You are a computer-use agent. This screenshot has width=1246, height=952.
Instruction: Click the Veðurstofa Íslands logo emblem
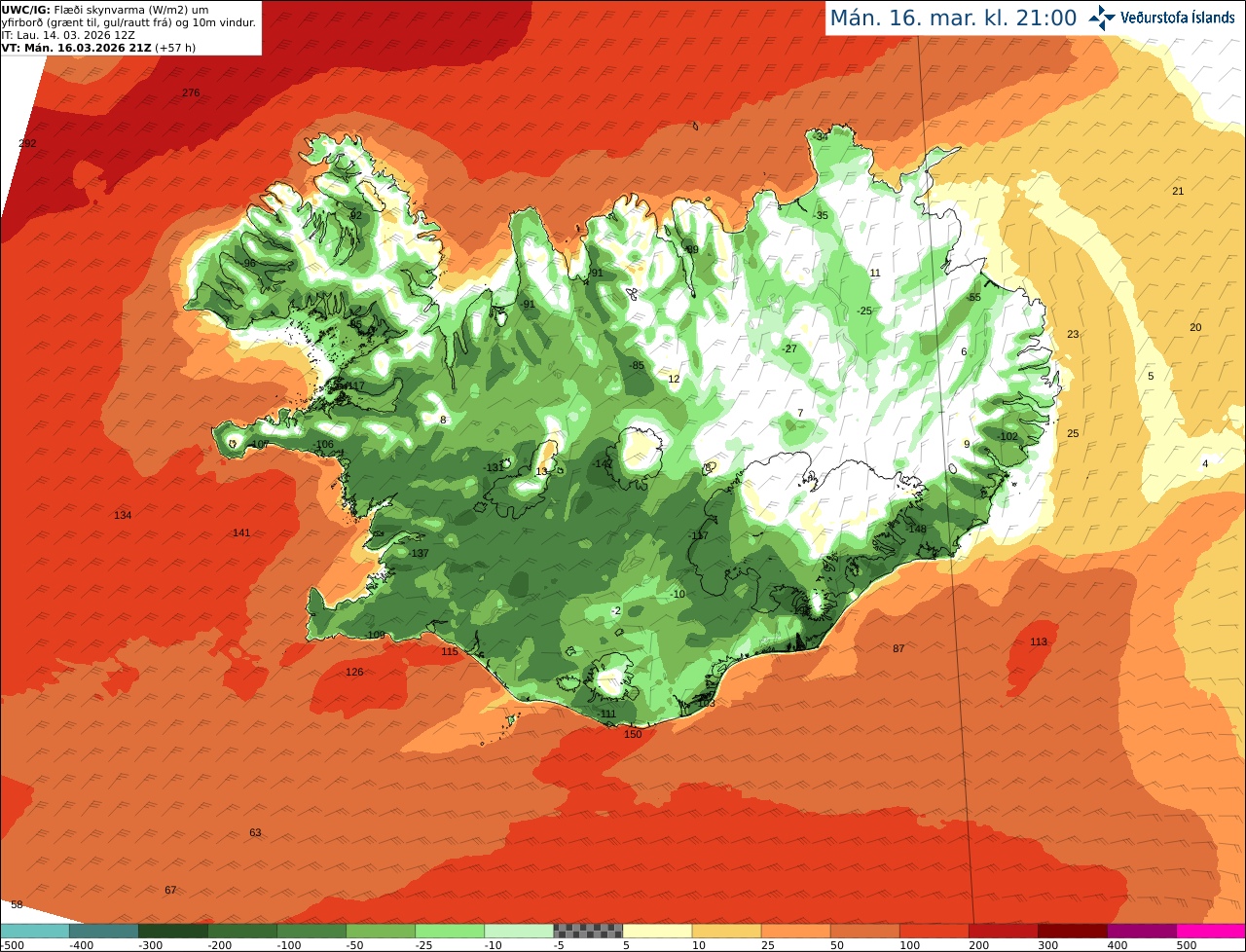pyautogui.click(x=1101, y=17)
